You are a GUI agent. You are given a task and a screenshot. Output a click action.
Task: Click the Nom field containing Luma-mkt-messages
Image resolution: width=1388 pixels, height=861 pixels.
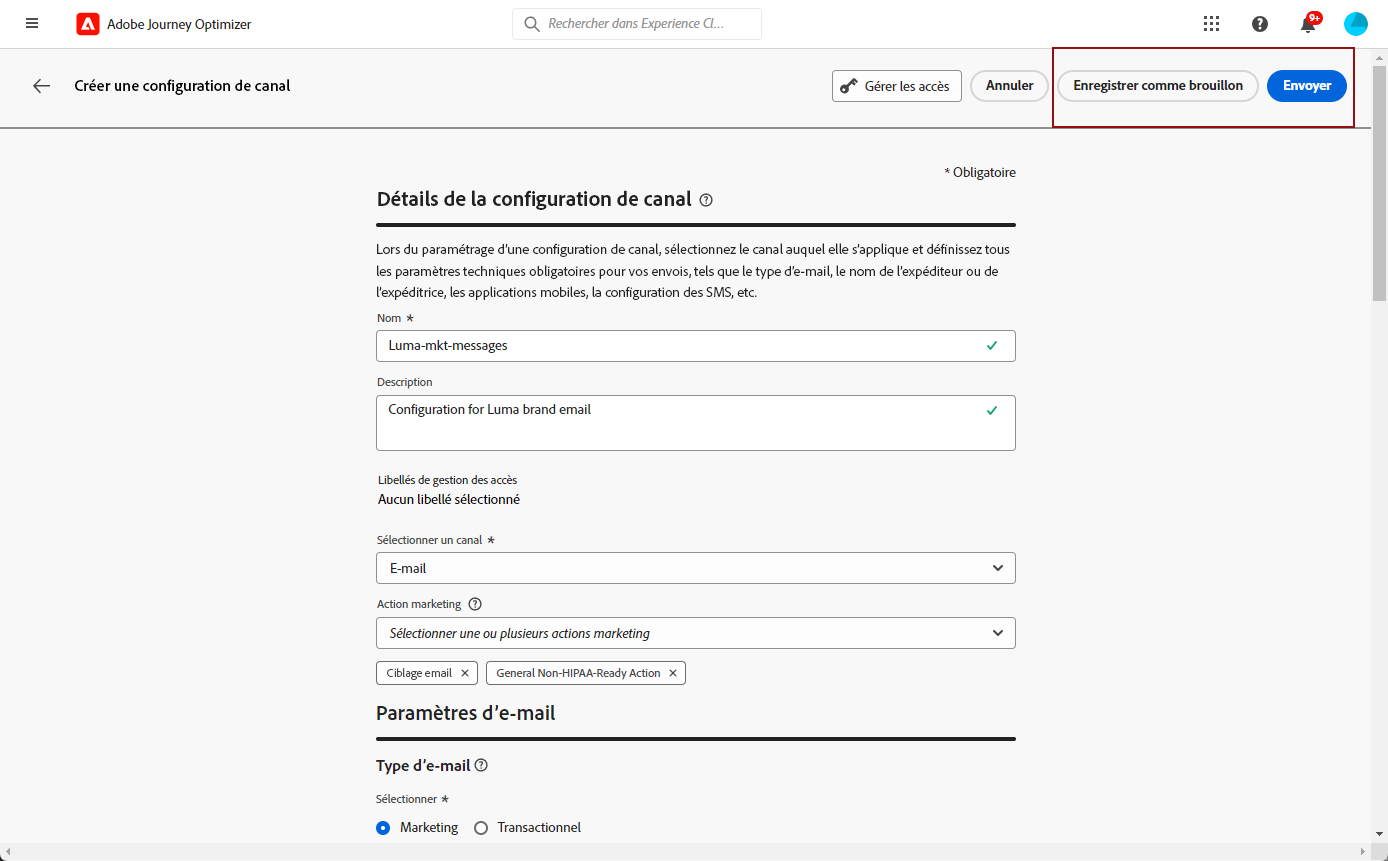tap(680, 346)
